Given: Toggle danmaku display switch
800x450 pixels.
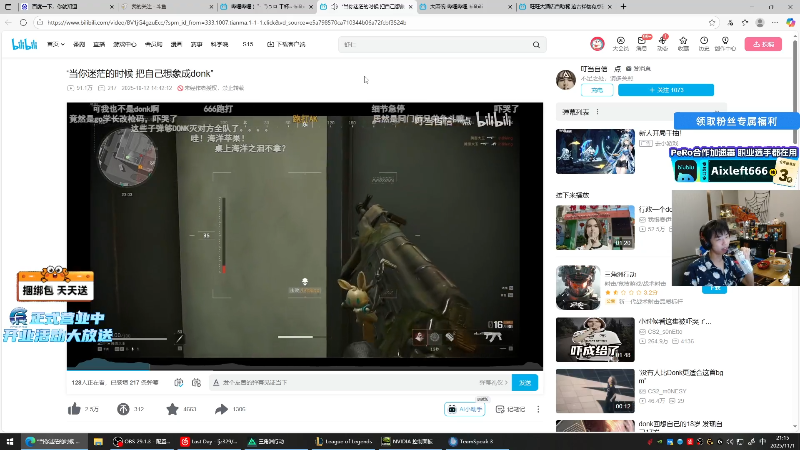Looking at the screenshot, I should (179, 383).
